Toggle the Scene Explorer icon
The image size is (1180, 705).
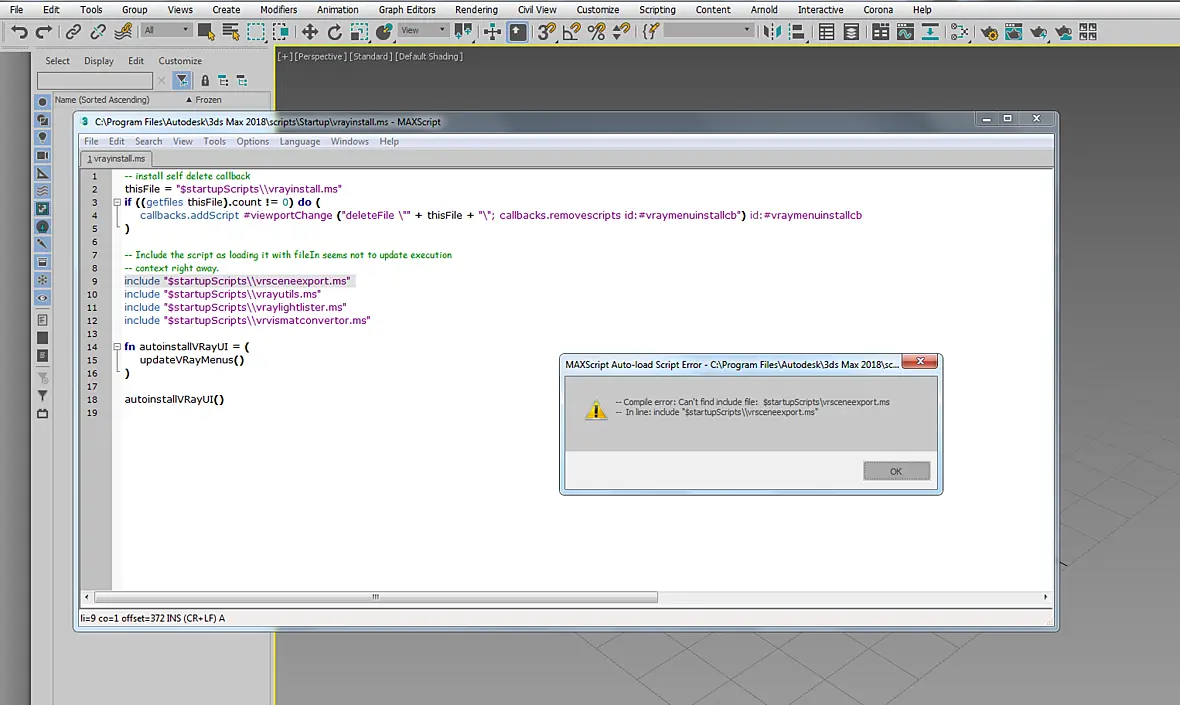tap(826, 32)
